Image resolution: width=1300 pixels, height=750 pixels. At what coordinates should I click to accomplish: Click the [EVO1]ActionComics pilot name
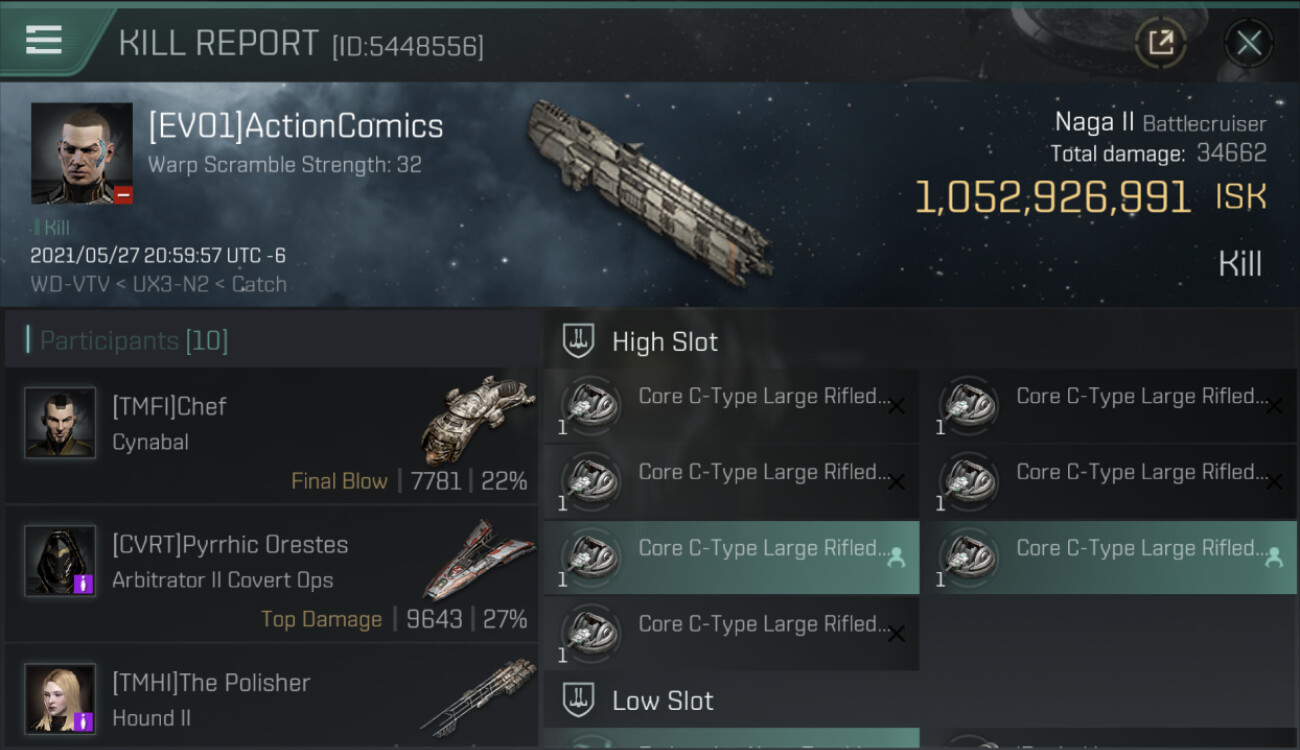[x=295, y=126]
